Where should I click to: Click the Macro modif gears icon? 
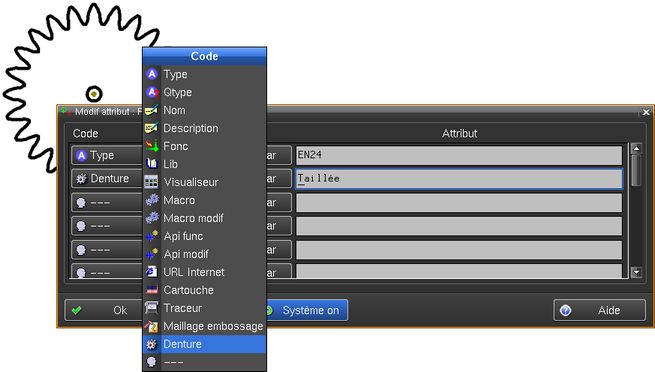pos(152,218)
